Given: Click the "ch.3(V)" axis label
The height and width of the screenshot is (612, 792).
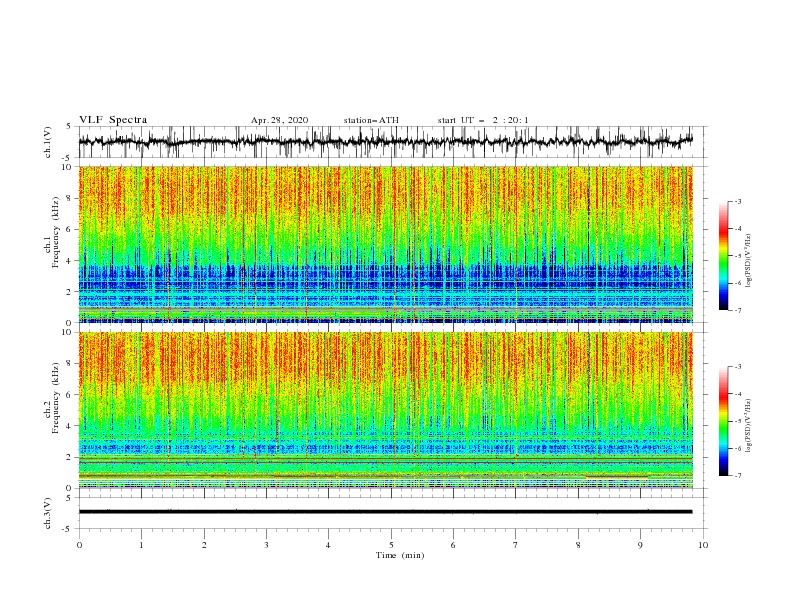Looking at the screenshot, I should [x=48, y=513].
